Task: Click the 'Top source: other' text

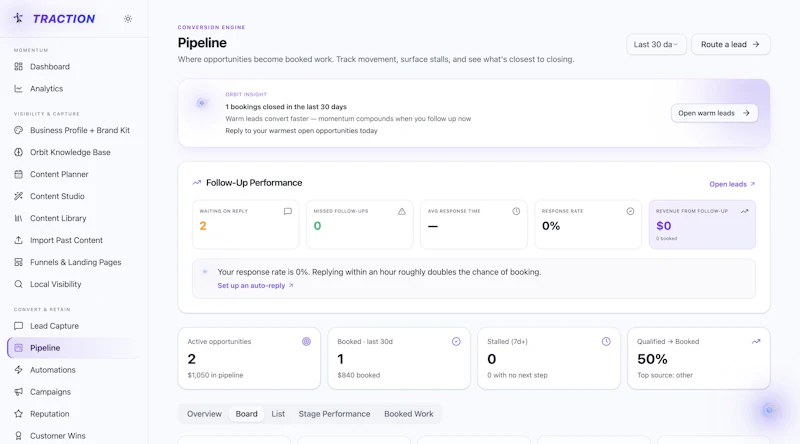Action: click(x=665, y=375)
